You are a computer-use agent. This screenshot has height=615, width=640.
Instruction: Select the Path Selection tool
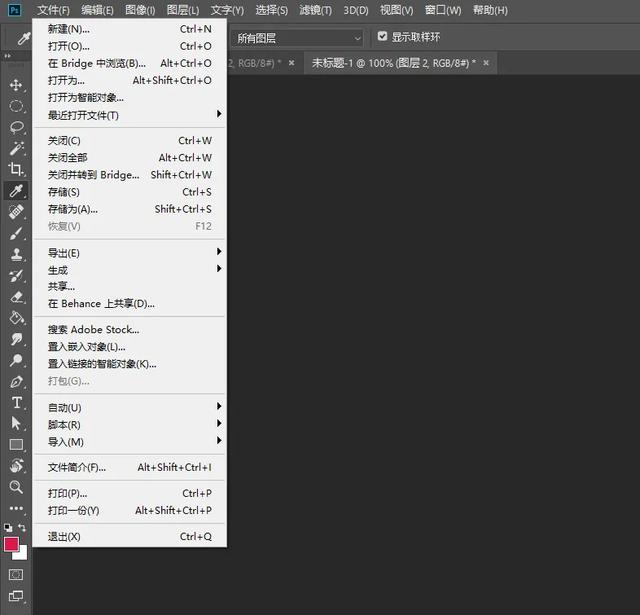16,423
